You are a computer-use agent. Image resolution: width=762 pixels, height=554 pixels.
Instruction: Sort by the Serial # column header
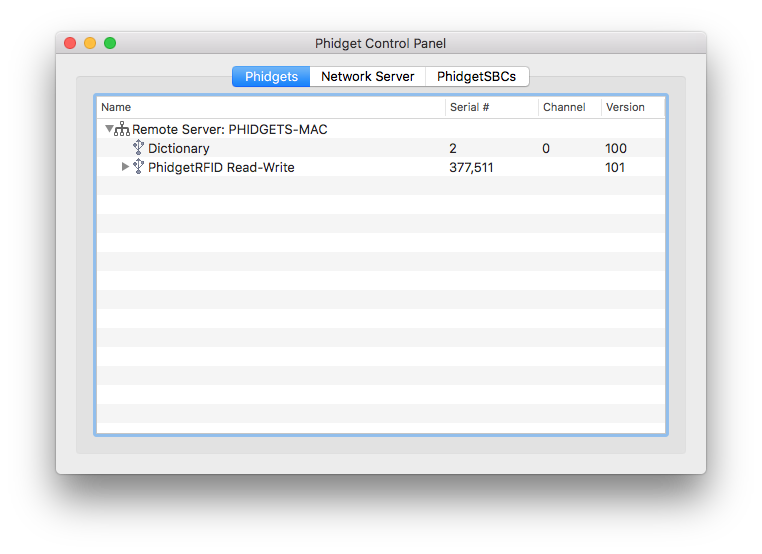point(492,107)
